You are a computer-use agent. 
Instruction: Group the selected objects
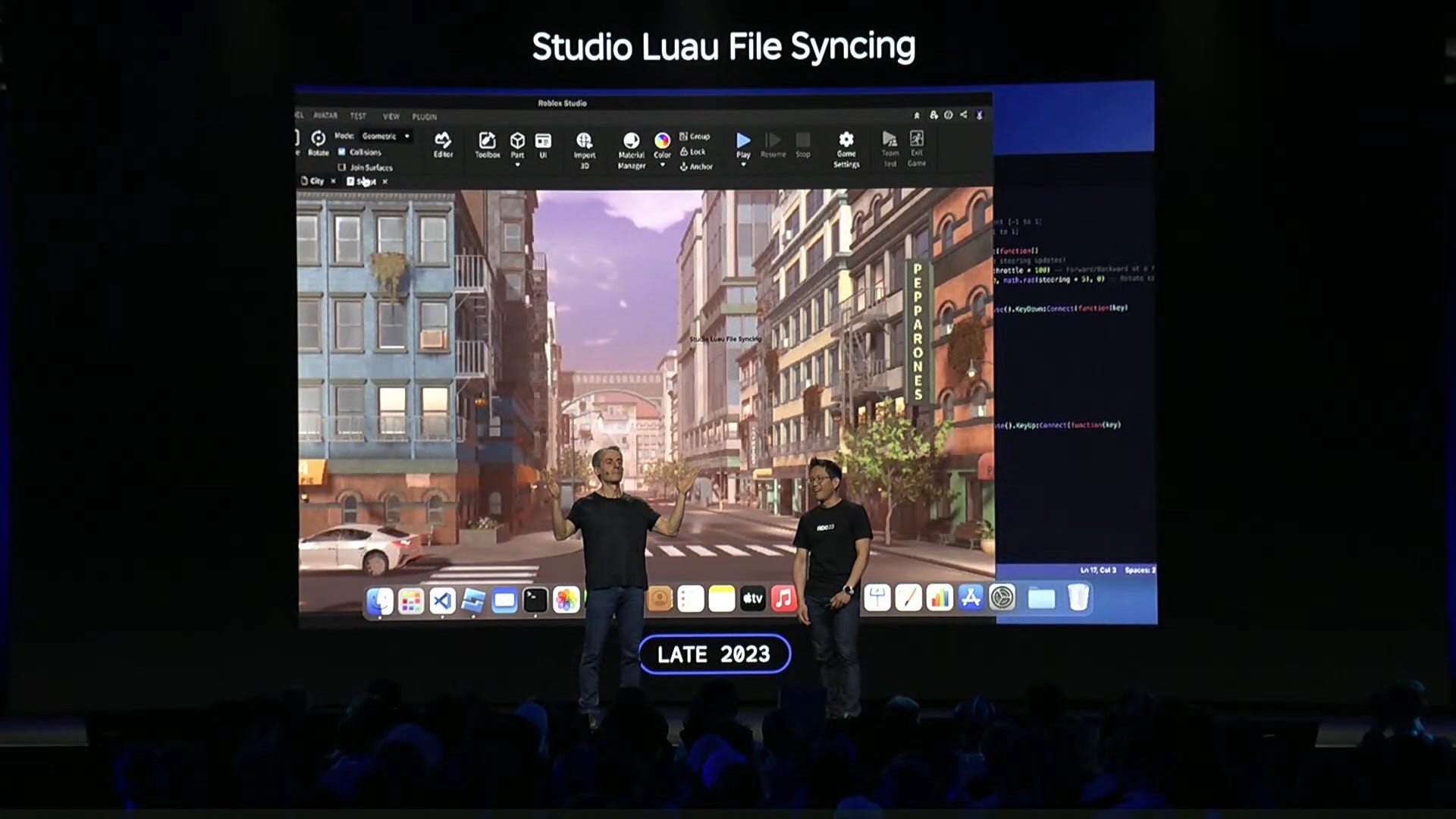coord(695,136)
